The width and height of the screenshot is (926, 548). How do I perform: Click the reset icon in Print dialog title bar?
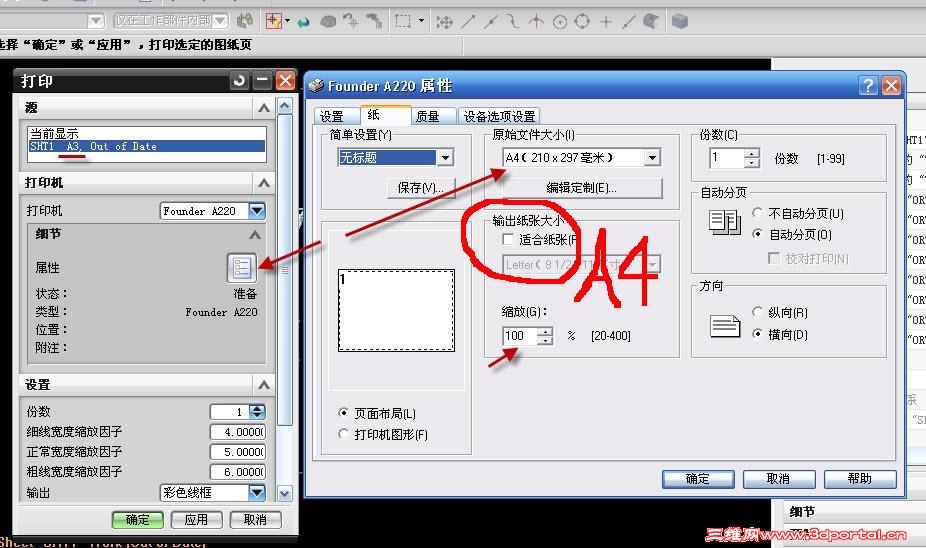pyautogui.click(x=239, y=80)
